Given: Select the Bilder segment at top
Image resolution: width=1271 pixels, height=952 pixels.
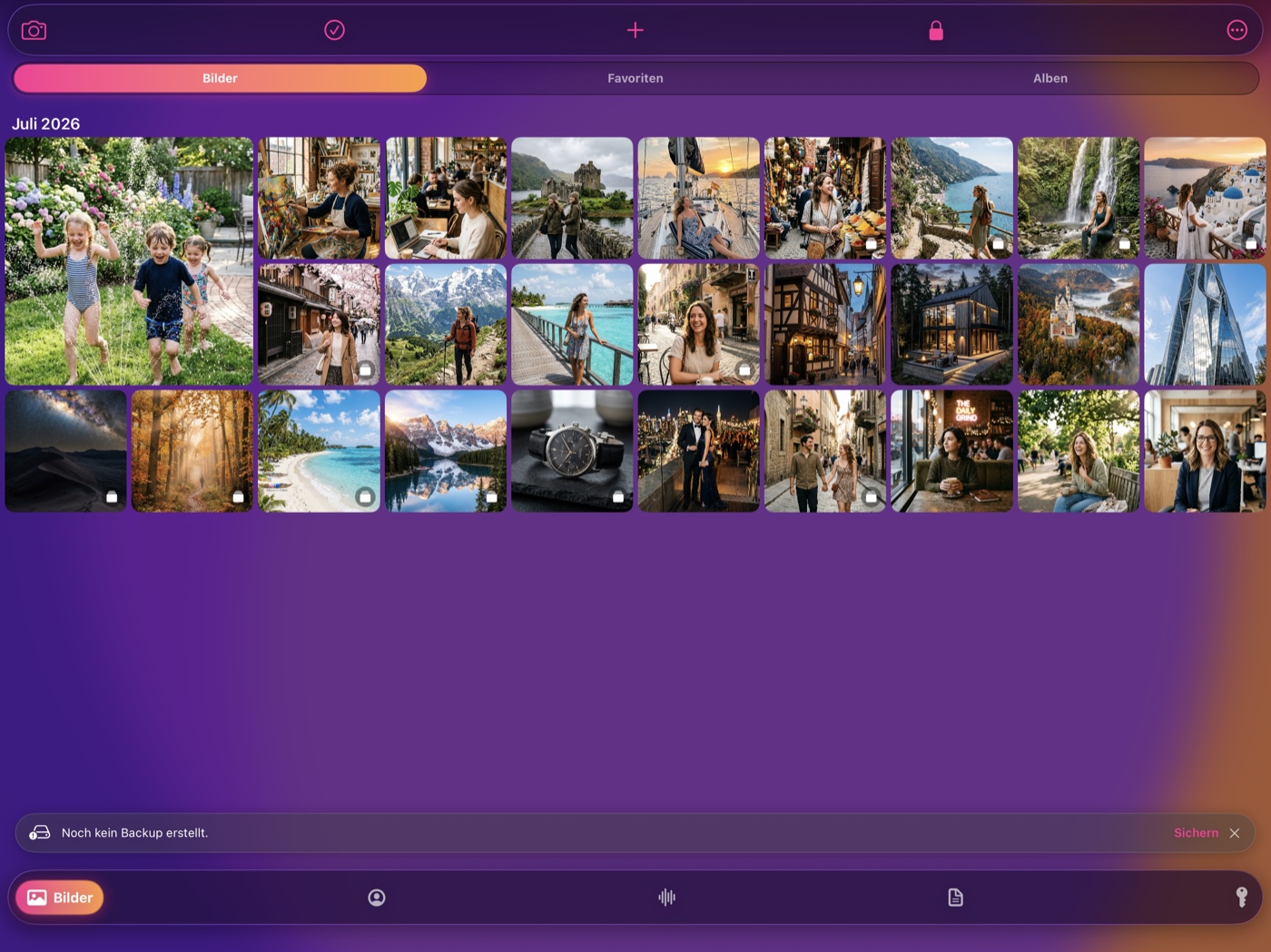Looking at the screenshot, I should (220, 78).
